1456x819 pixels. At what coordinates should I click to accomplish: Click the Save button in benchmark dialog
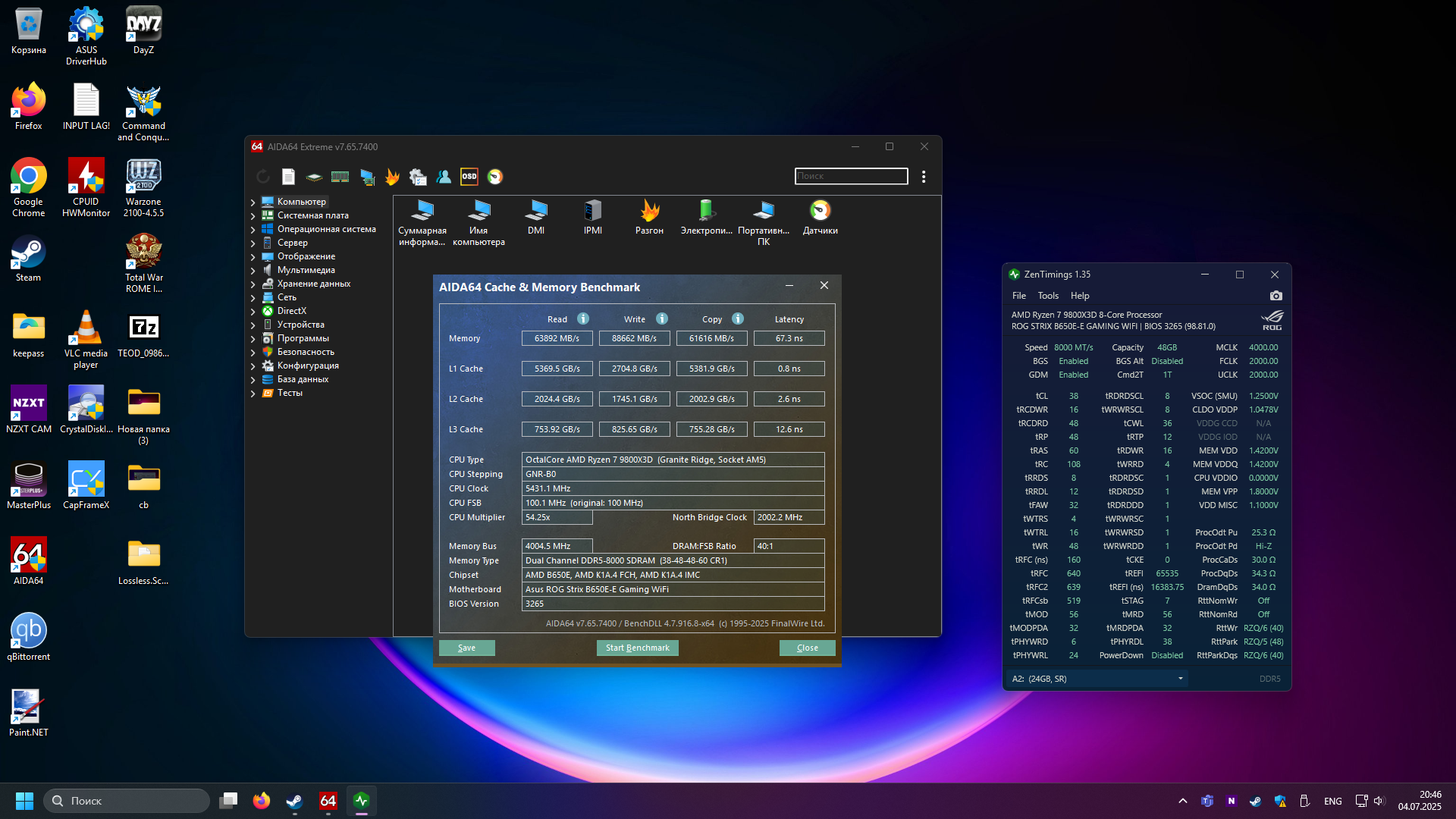point(466,648)
